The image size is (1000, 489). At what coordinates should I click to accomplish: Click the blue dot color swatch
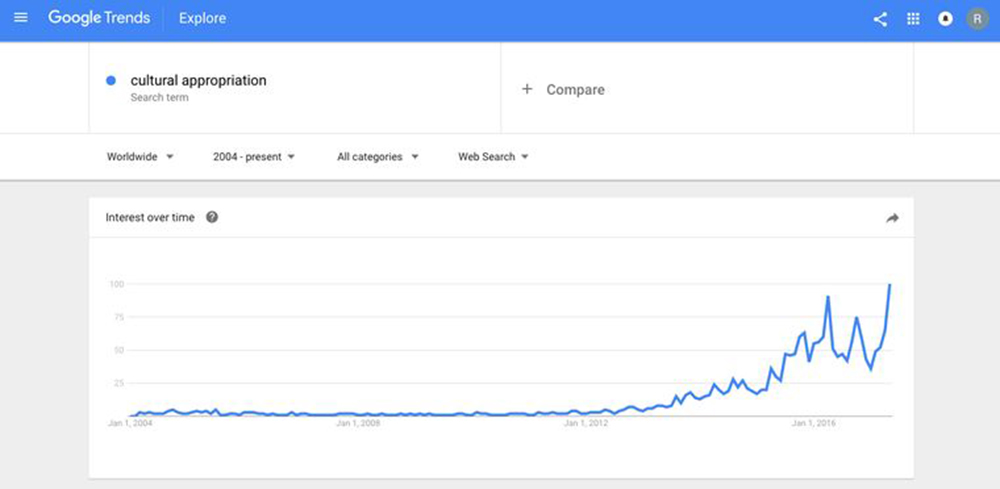click(110, 80)
